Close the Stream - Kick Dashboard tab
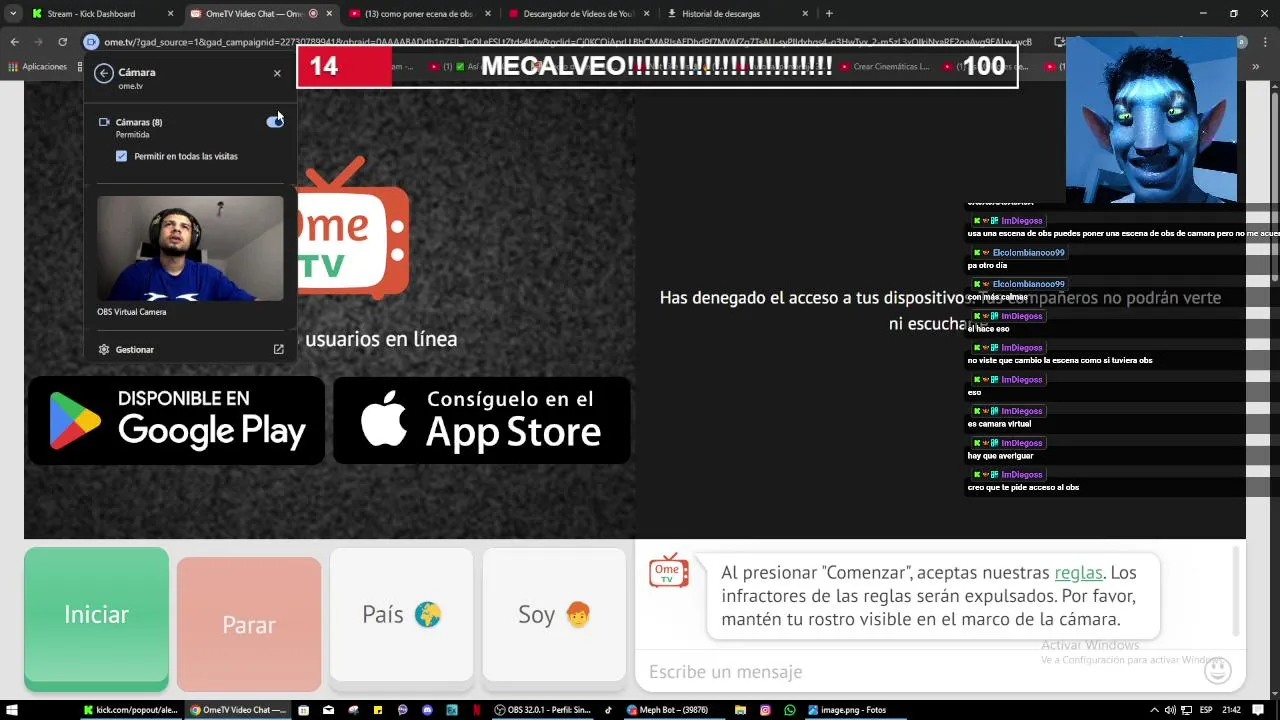 (170, 14)
